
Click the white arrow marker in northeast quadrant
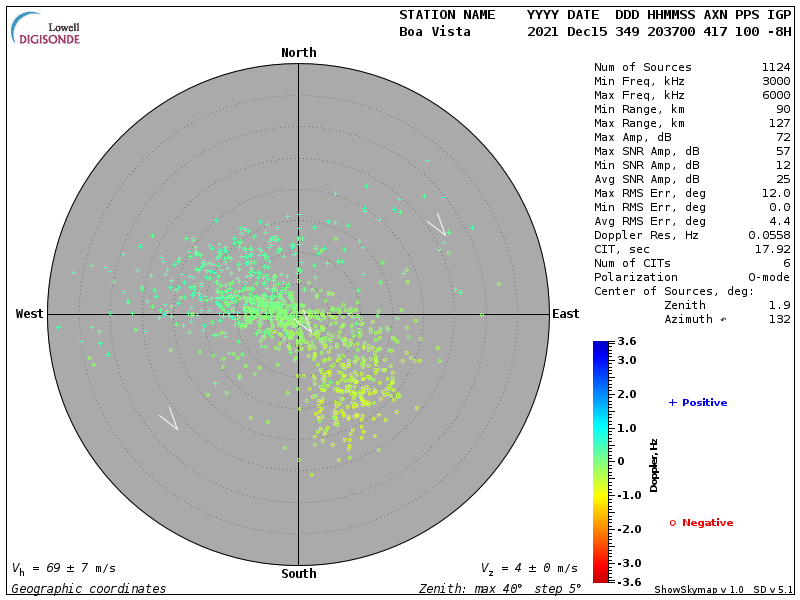point(436,225)
